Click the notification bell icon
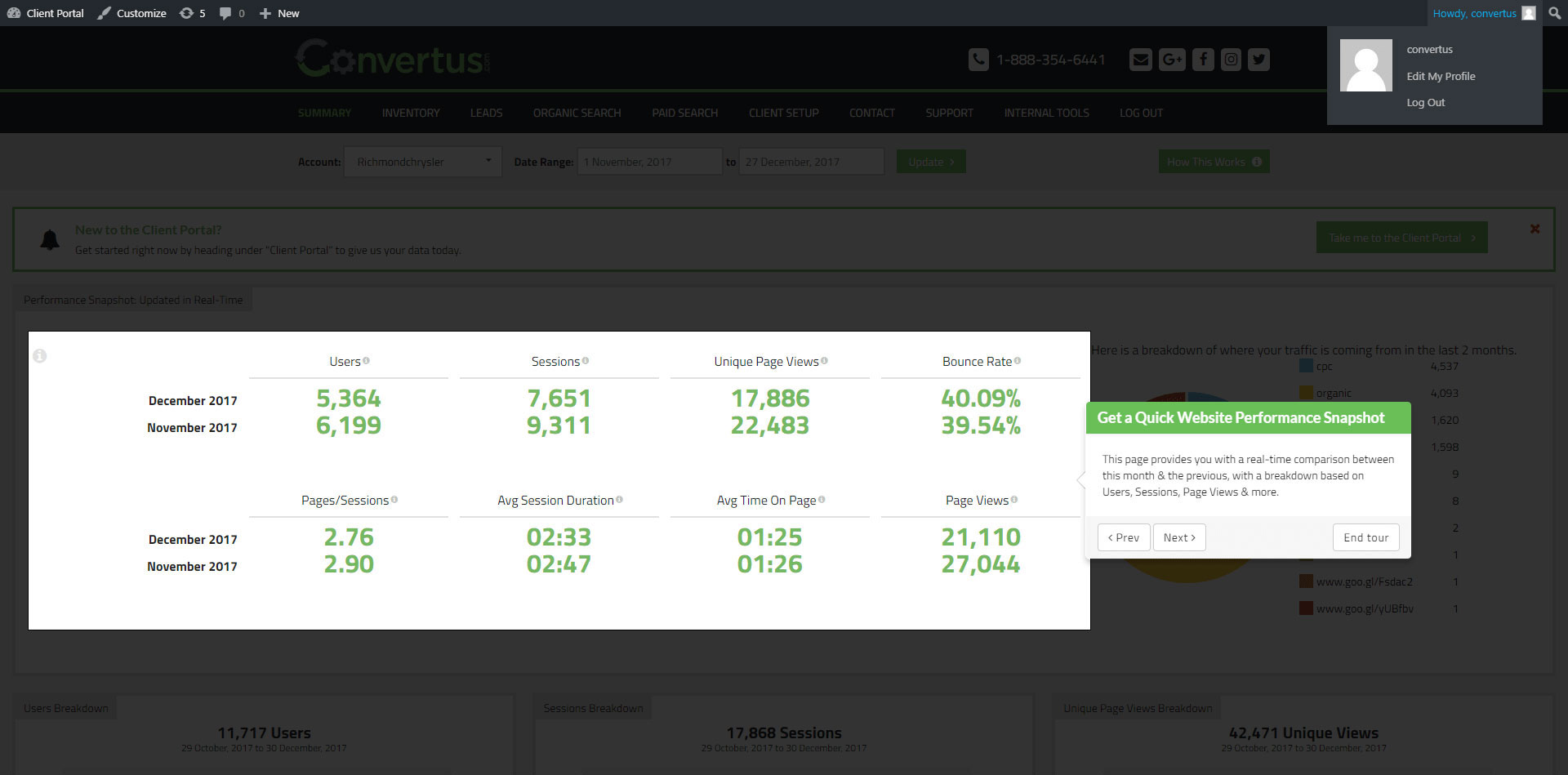1568x775 pixels. (50, 240)
